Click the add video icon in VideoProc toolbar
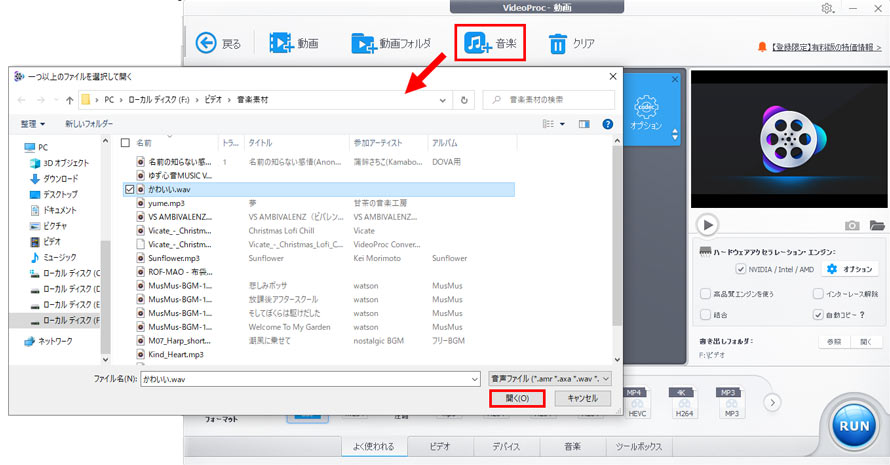The width and height of the screenshot is (890, 465). (280, 43)
